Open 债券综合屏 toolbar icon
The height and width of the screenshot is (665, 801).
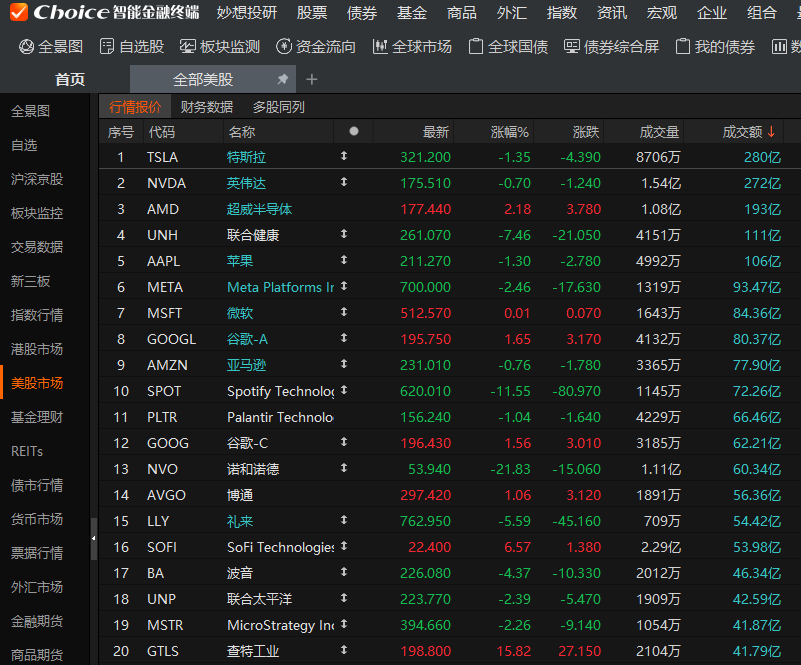[572, 47]
